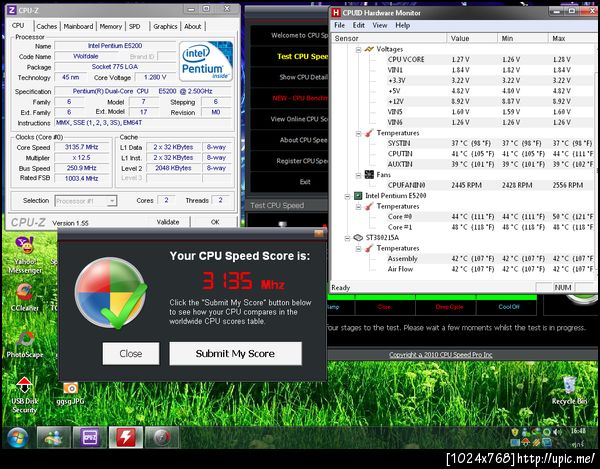Click the volume speaker tray icon

click(x=558, y=432)
